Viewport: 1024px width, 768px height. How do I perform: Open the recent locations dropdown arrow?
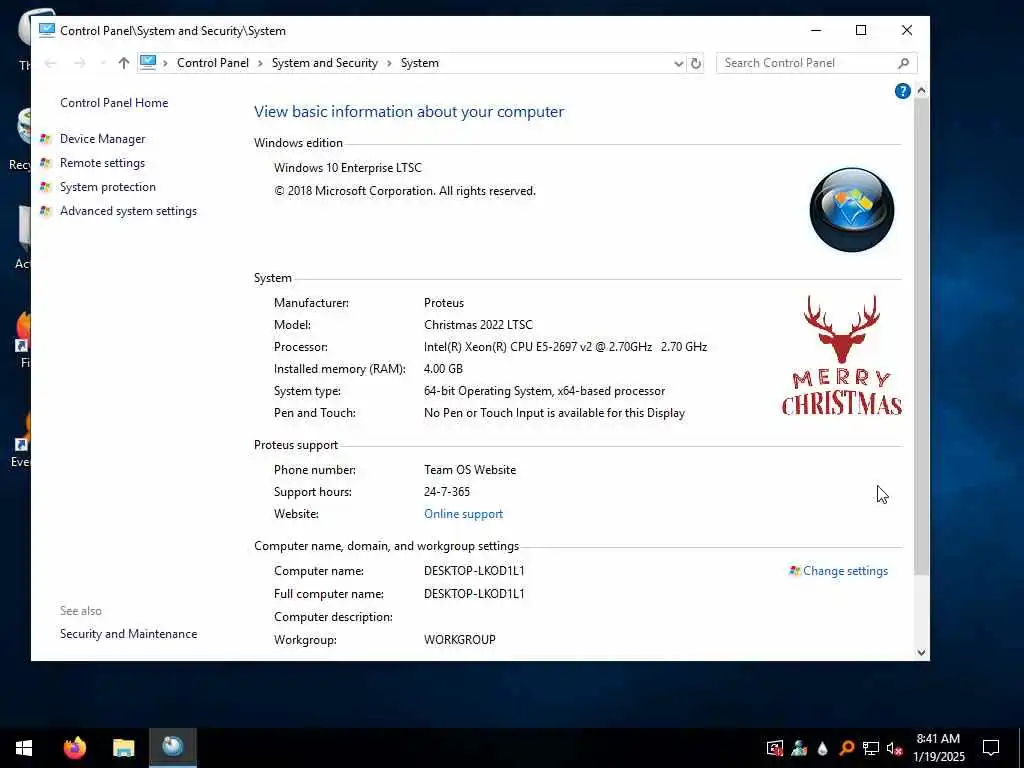103,63
